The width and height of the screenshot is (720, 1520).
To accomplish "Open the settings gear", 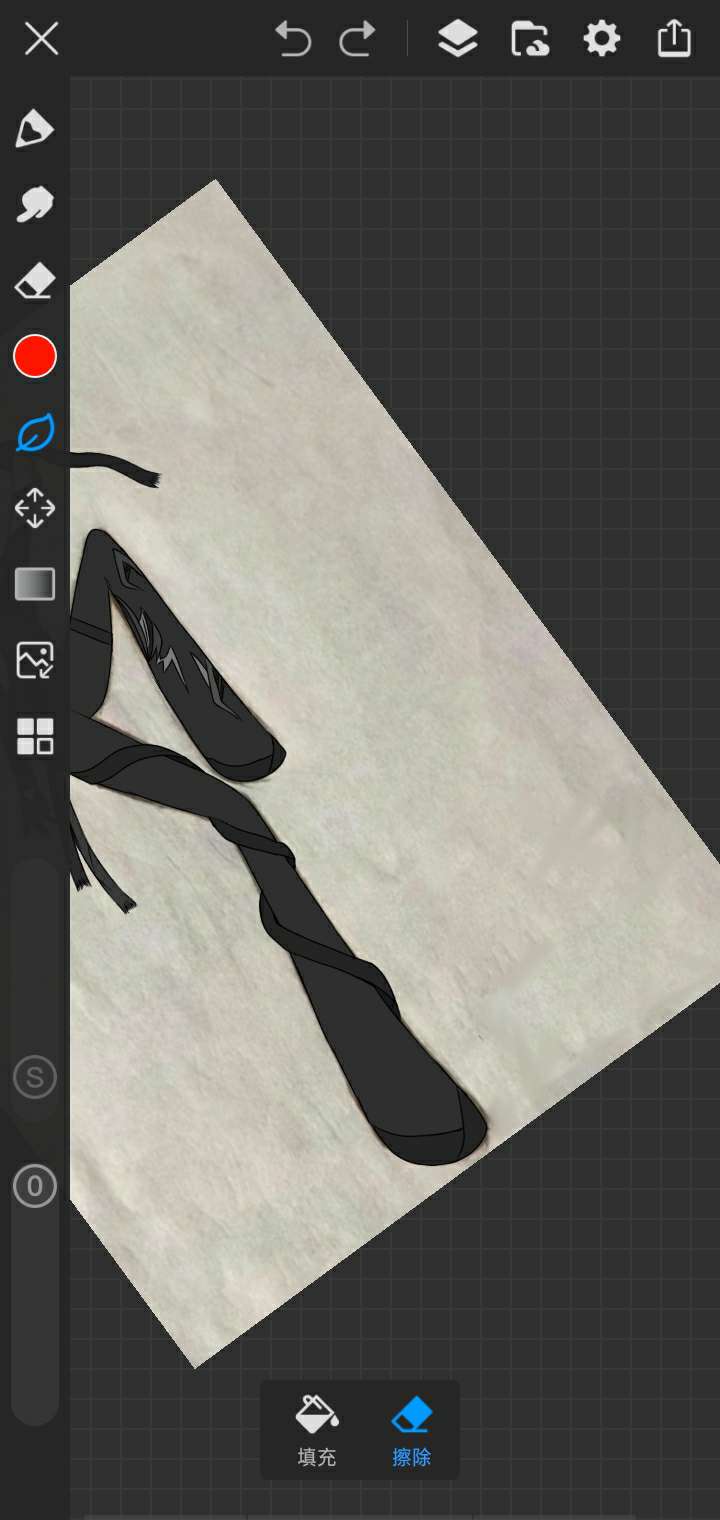I will click(x=601, y=40).
